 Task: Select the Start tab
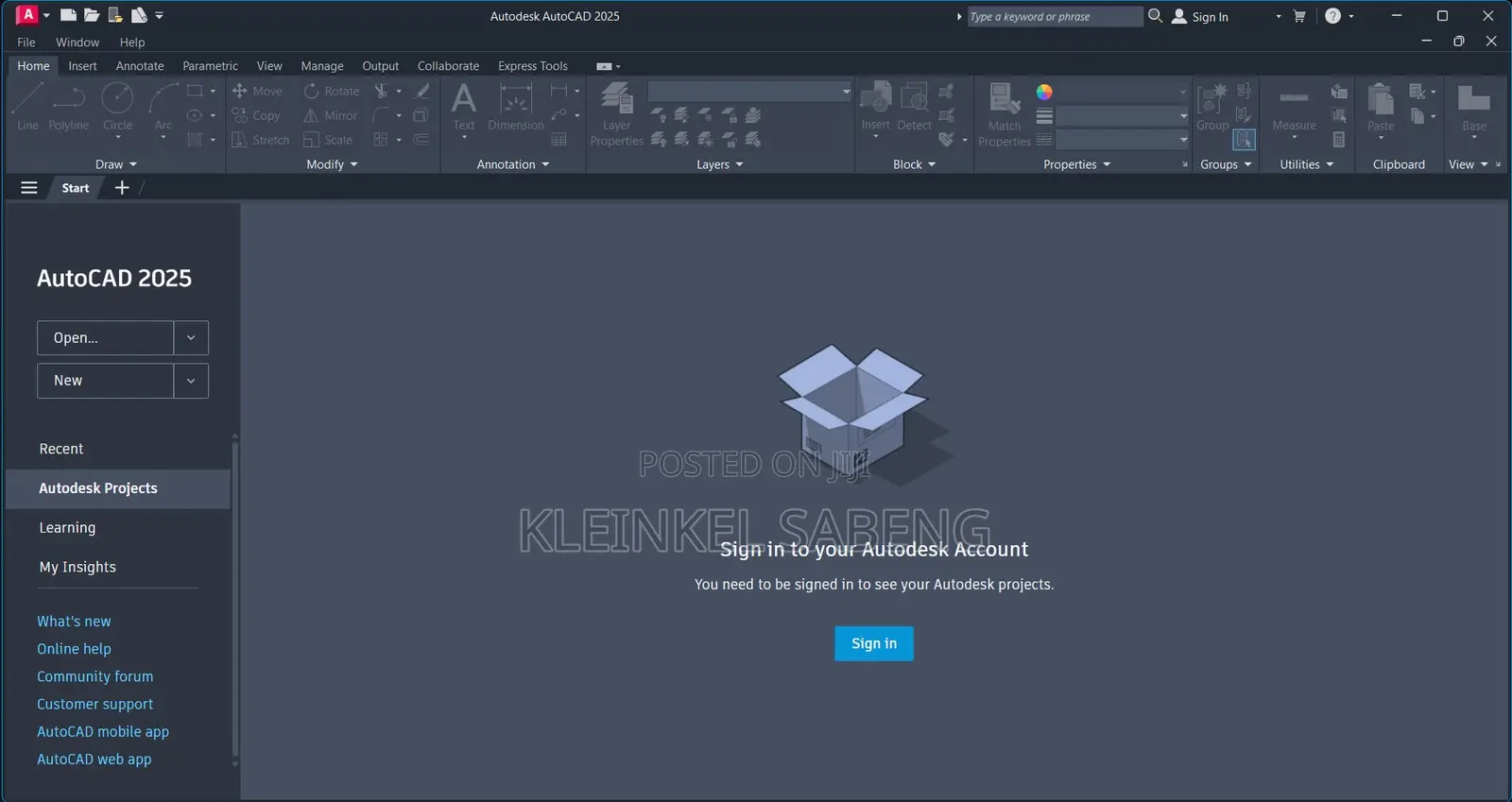click(x=76, y=188)
